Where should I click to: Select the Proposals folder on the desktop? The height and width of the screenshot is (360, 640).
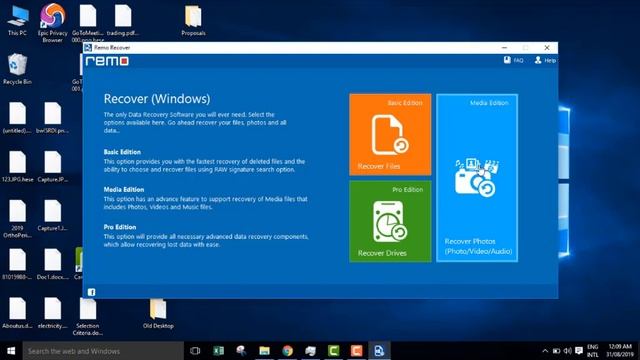tap(193, 20)
